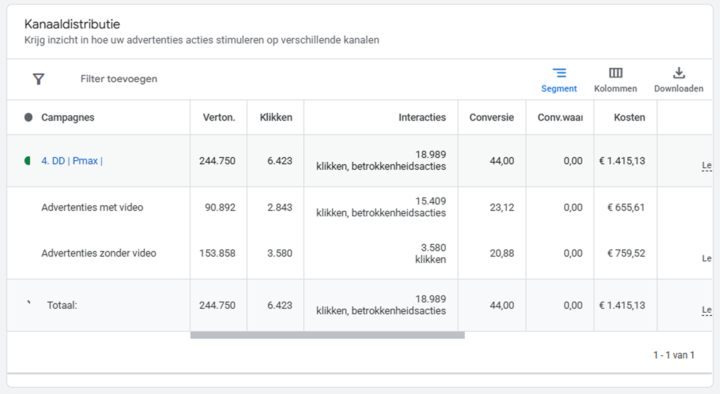Open the 4. DD | Pmax campaign link
This screenshot has width=720, height=394.
click(x=72, y=161)
